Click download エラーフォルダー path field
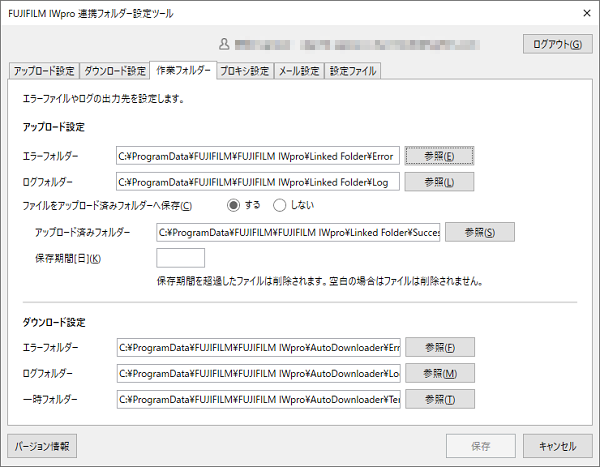This screenshot has width=600, height=467. [x=259, y=347]
